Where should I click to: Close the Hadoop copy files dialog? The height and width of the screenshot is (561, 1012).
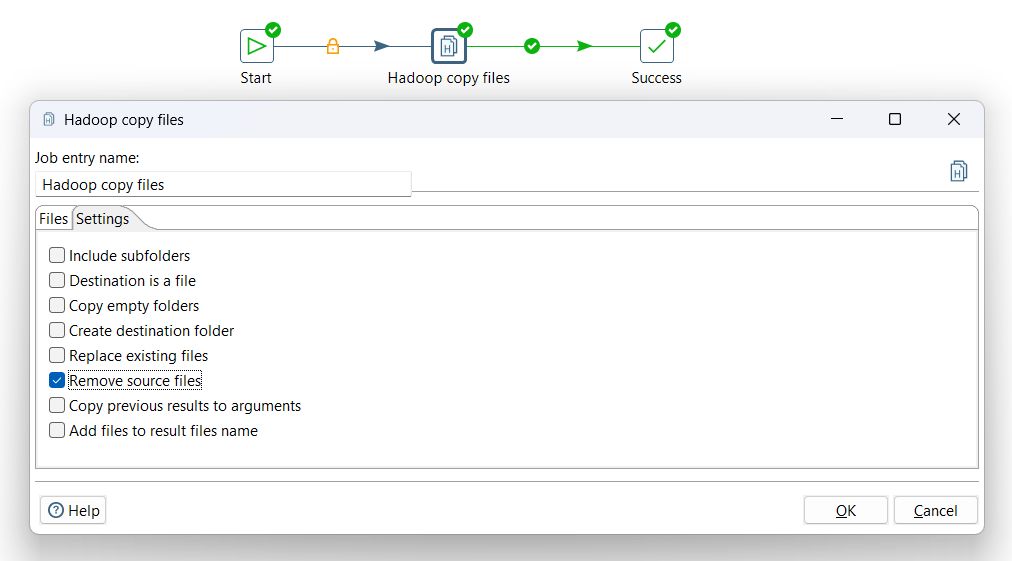click(x=954, y=119)
